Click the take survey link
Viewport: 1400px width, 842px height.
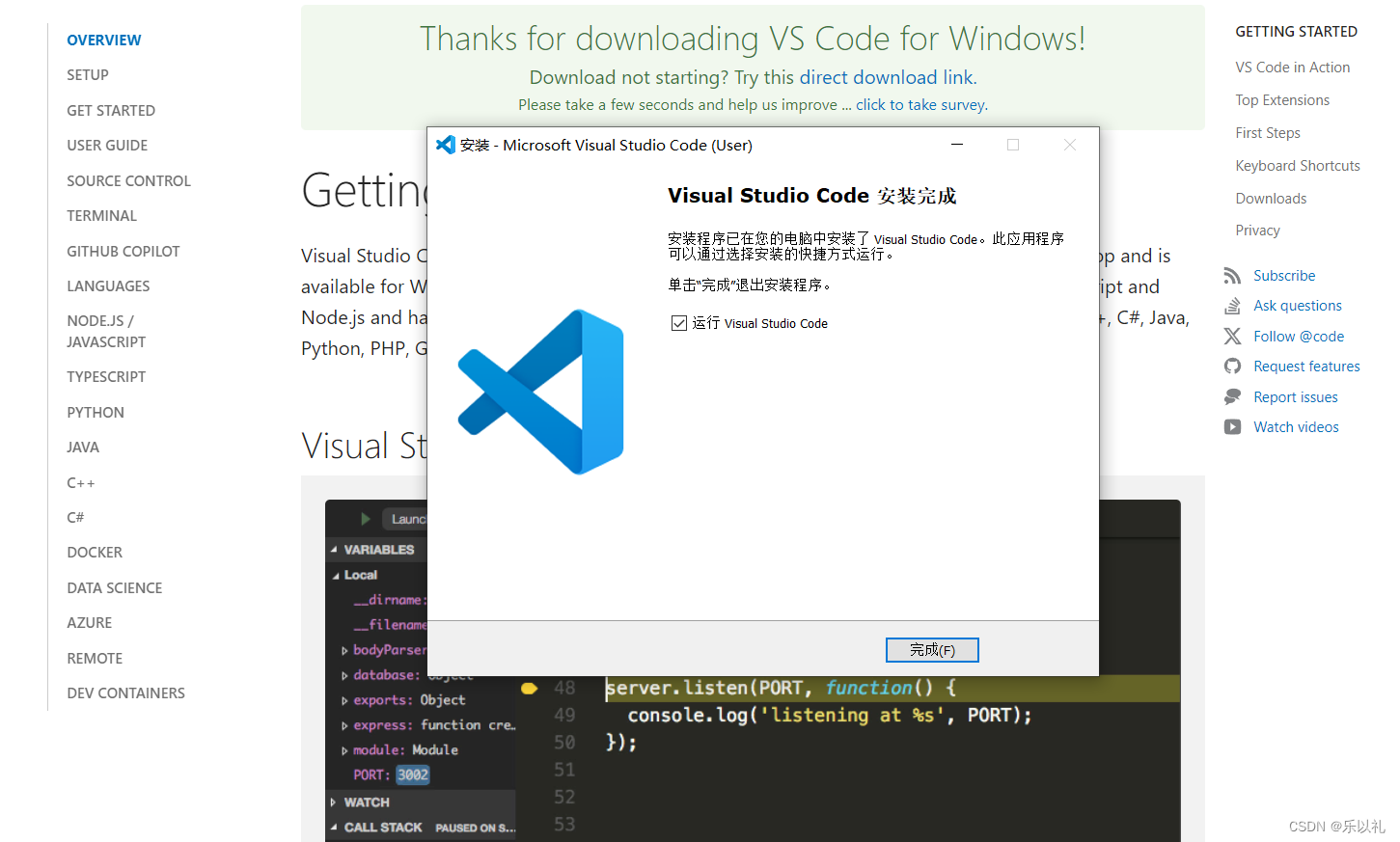click(920, 104)
